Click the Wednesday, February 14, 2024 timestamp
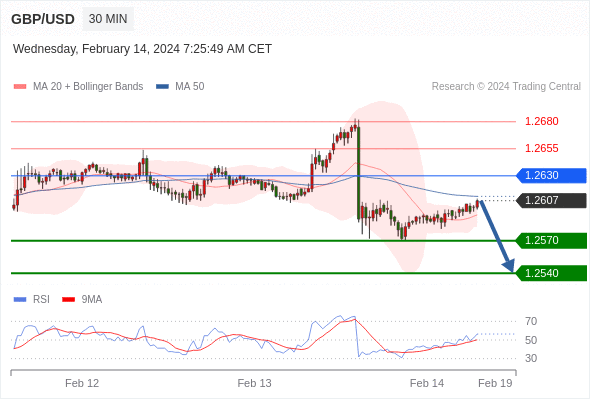 coord(142,49)
